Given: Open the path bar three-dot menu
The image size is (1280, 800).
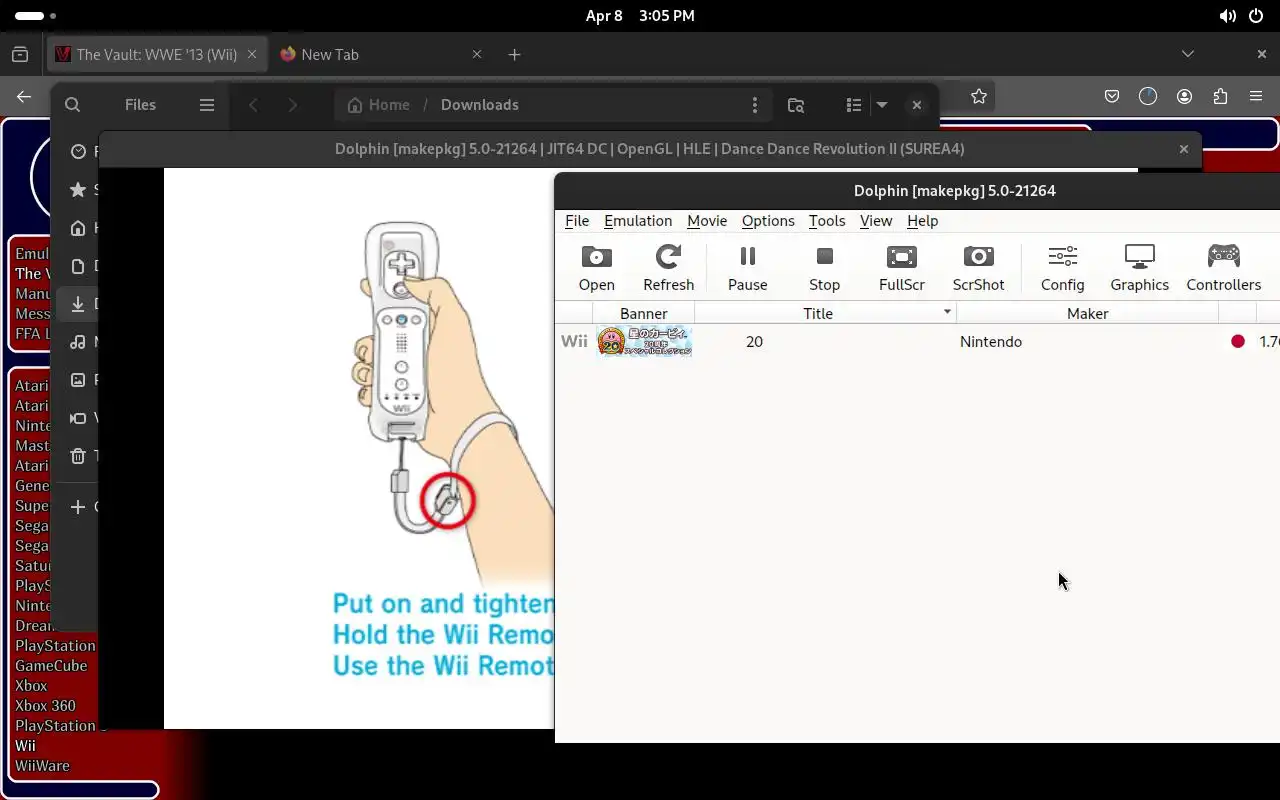Looking at the screenshot, I should 755,105.
